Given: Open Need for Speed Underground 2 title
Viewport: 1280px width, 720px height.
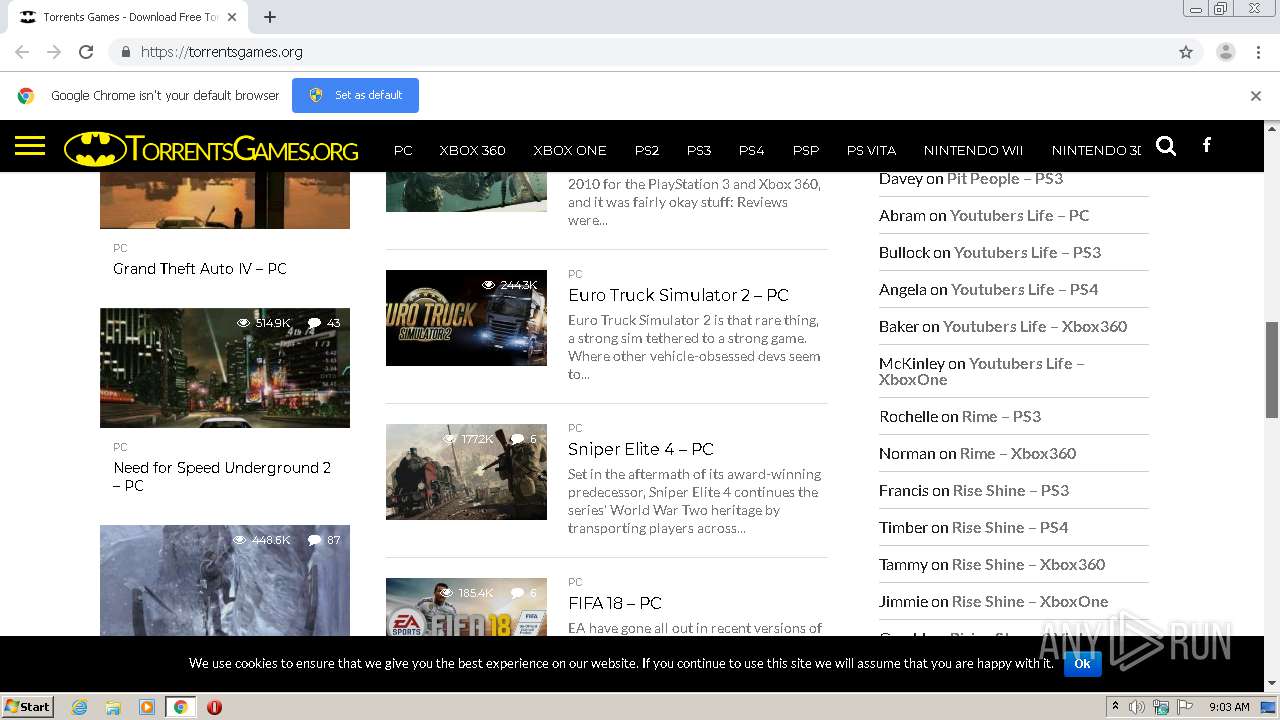Looking at the screenshot, I should pyautogui.click(x=222, y=476).
